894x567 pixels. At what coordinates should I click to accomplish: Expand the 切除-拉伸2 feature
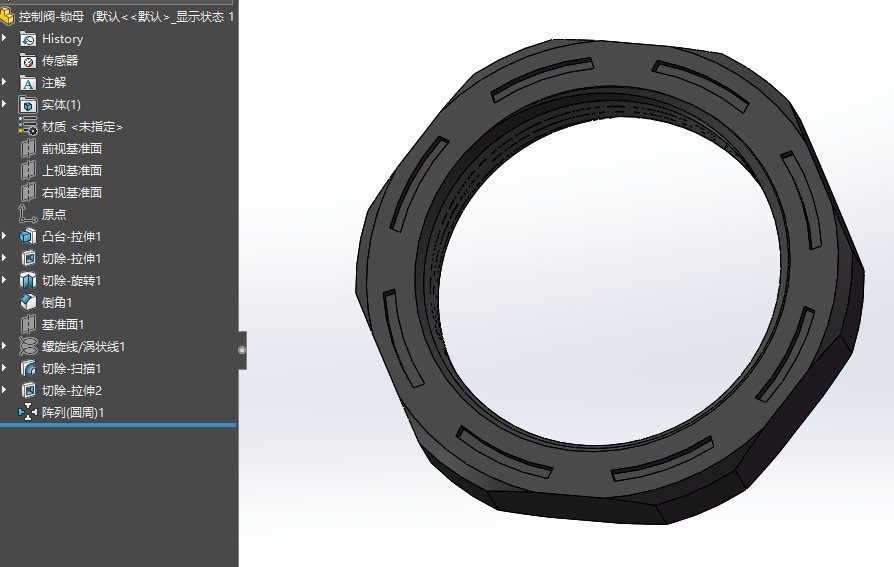click(5, 390)
